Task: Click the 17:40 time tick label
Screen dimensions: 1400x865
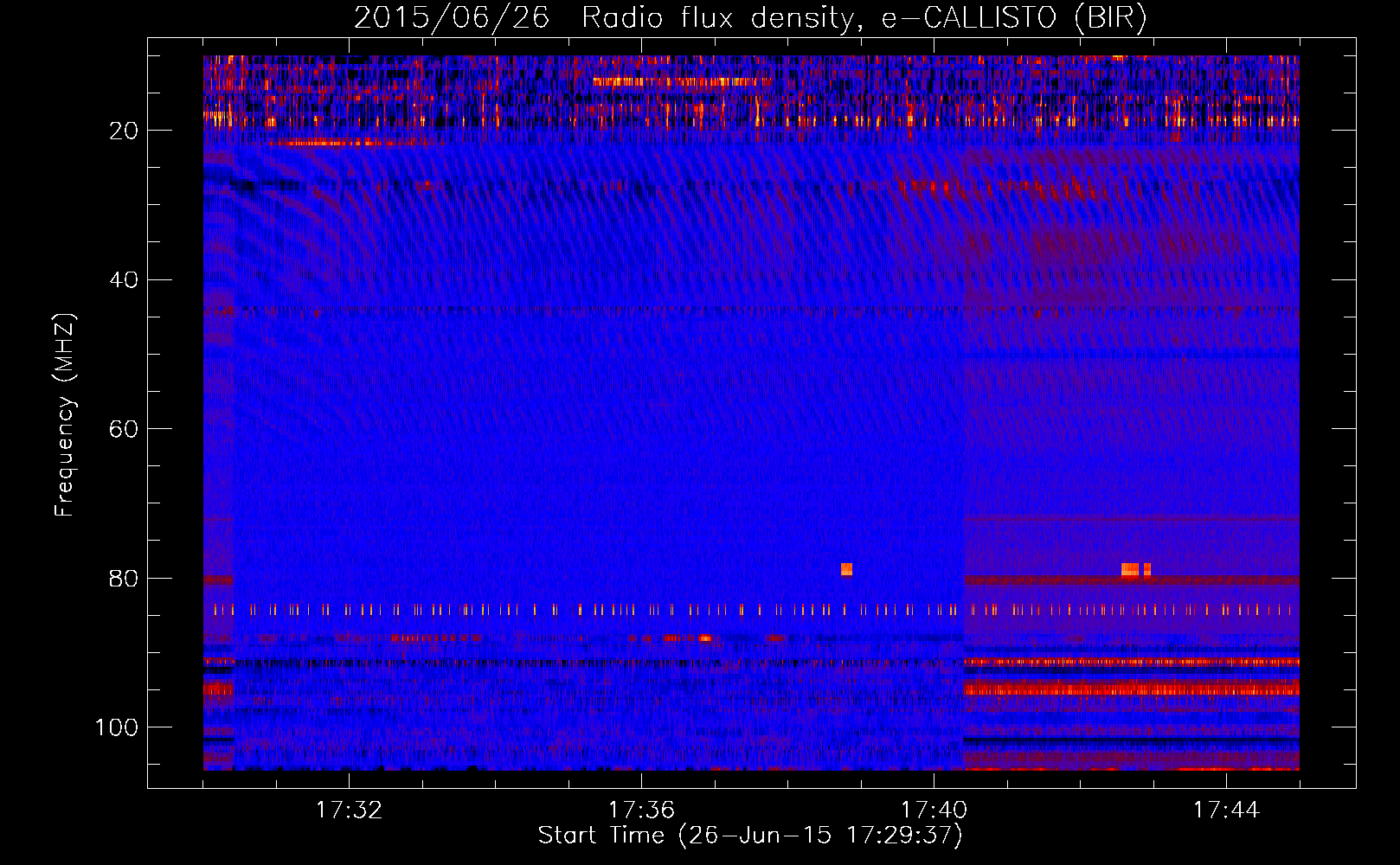Action: coord(934,811)
